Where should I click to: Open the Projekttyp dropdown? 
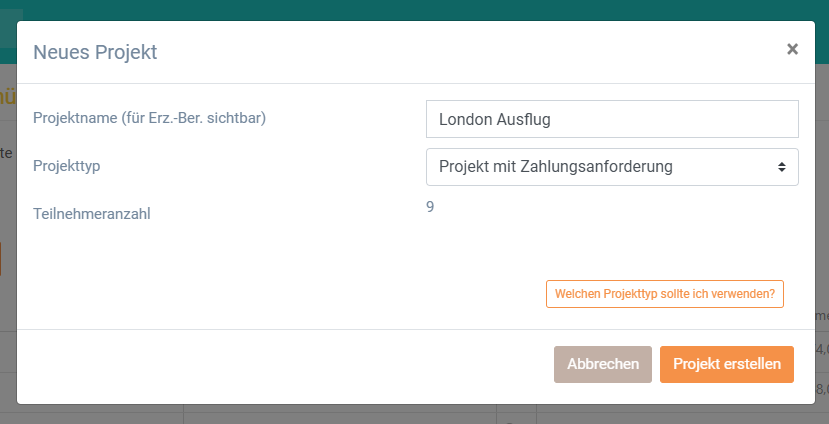[x=612, y=167]
